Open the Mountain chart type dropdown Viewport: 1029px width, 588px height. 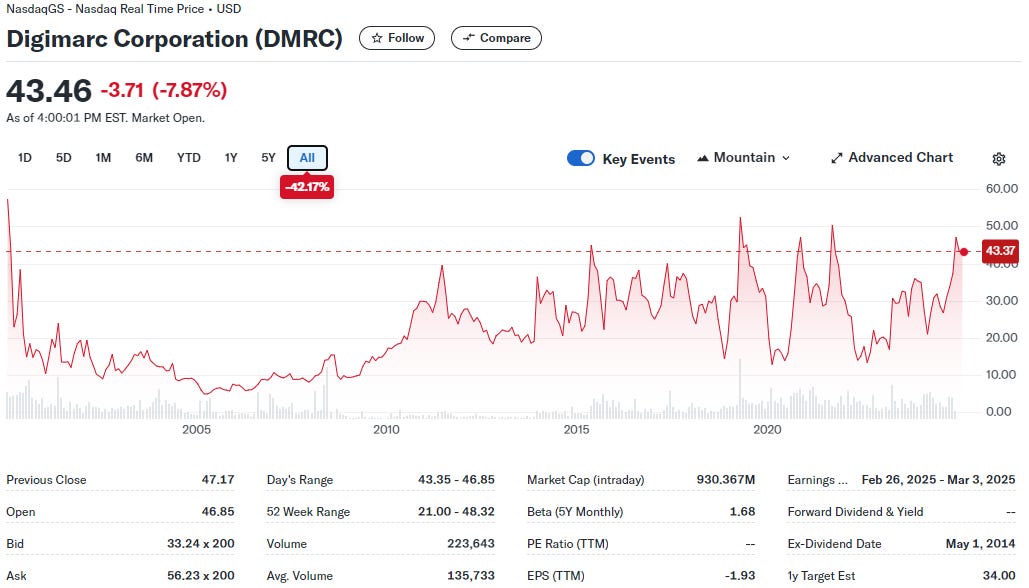point(744,158)
